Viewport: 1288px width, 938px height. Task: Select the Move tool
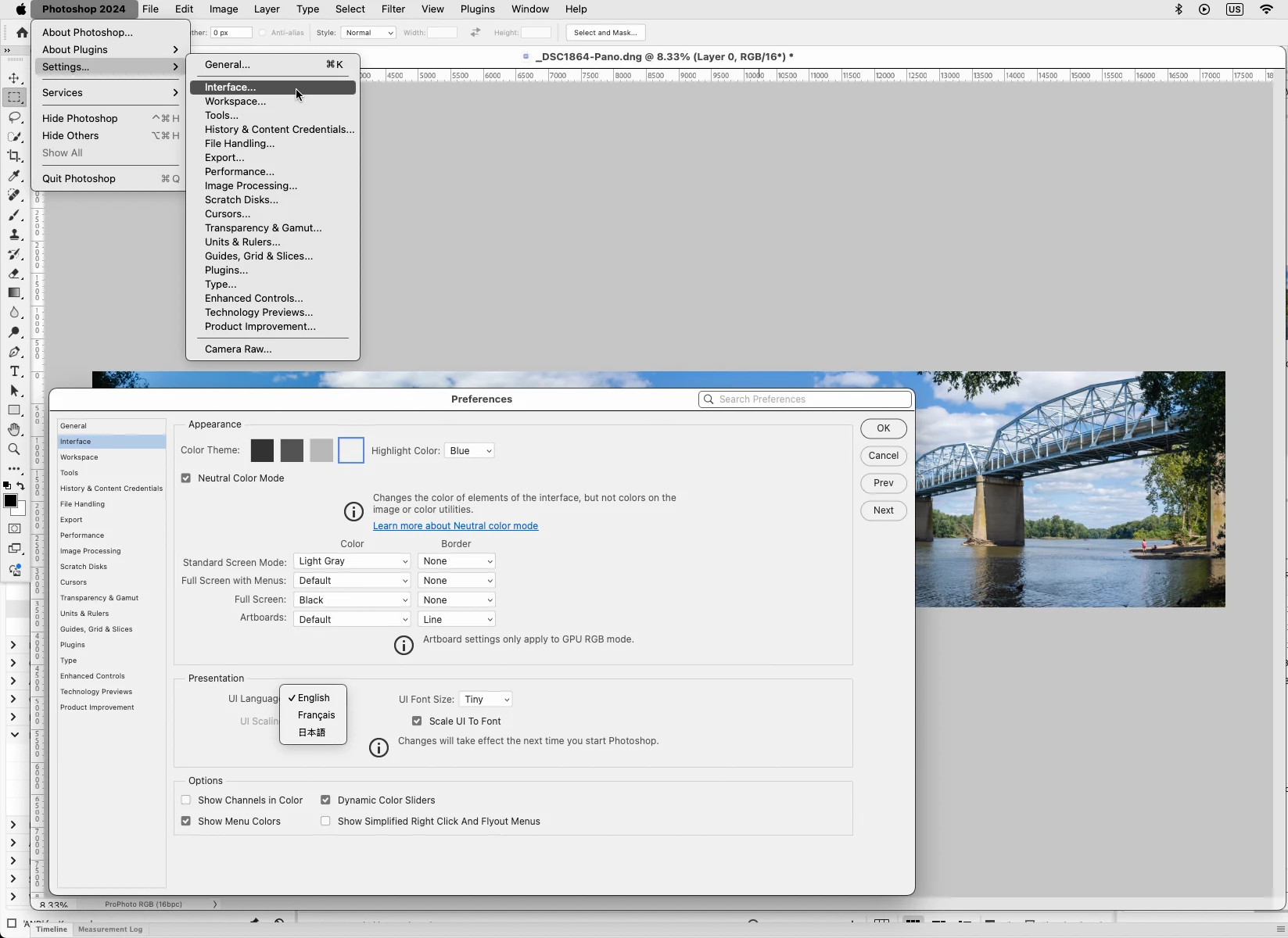pyautogui.click(x=14, y=78)
